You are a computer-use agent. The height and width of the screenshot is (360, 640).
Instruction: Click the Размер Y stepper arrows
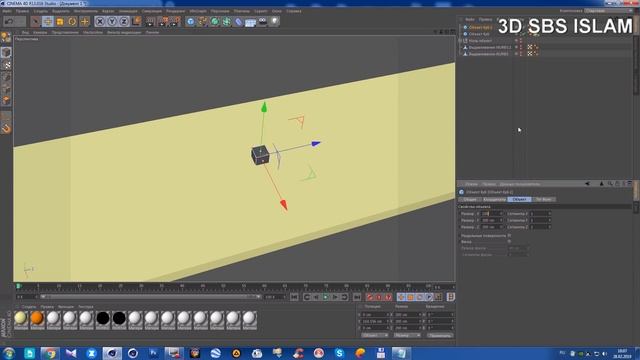pos(501,220)
